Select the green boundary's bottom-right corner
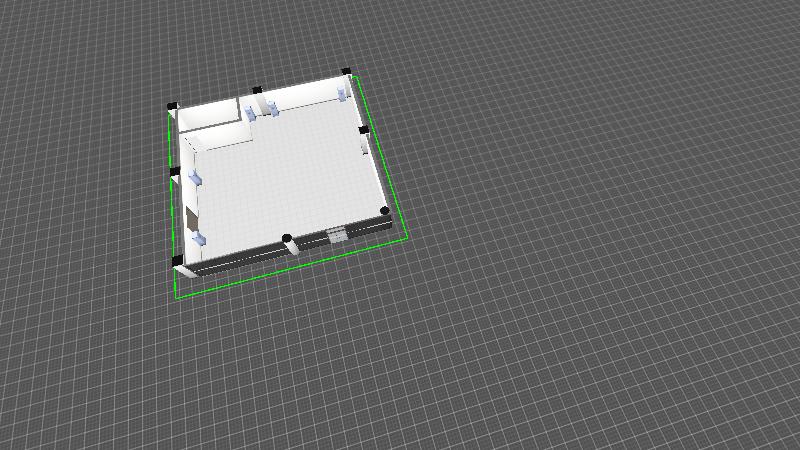Image resolution: width=800 pixels, height=450 pixels. click(x=407, y=236)
